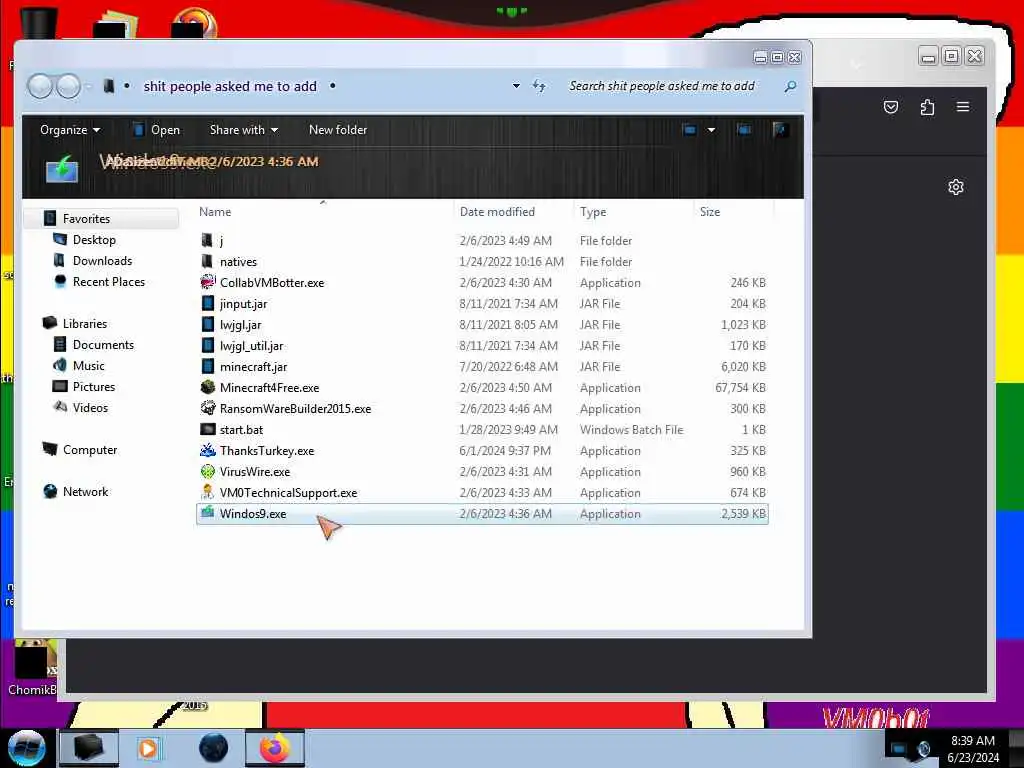1024x768 pixels.
Task: Click the Open toolbar button
Action: pos(156,129)
